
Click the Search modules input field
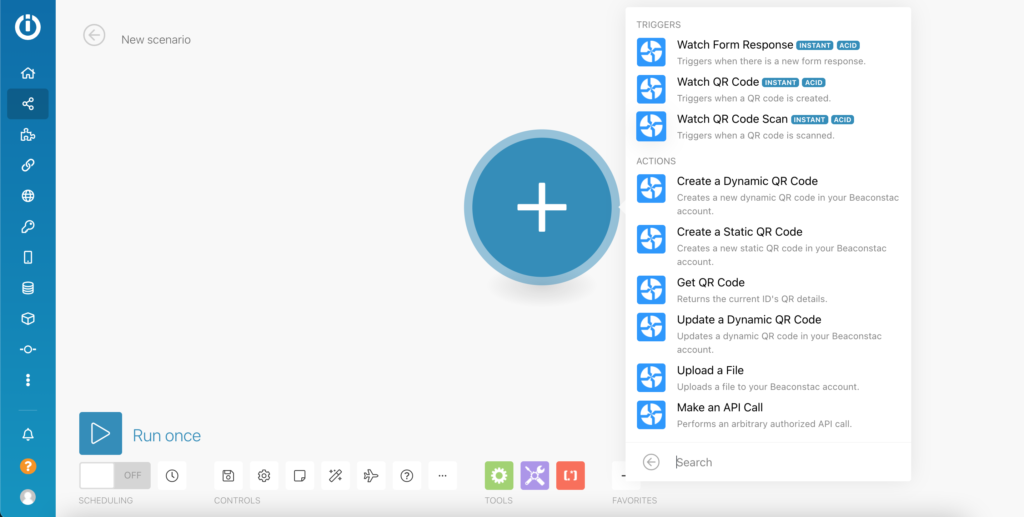[x=787, y=462]
